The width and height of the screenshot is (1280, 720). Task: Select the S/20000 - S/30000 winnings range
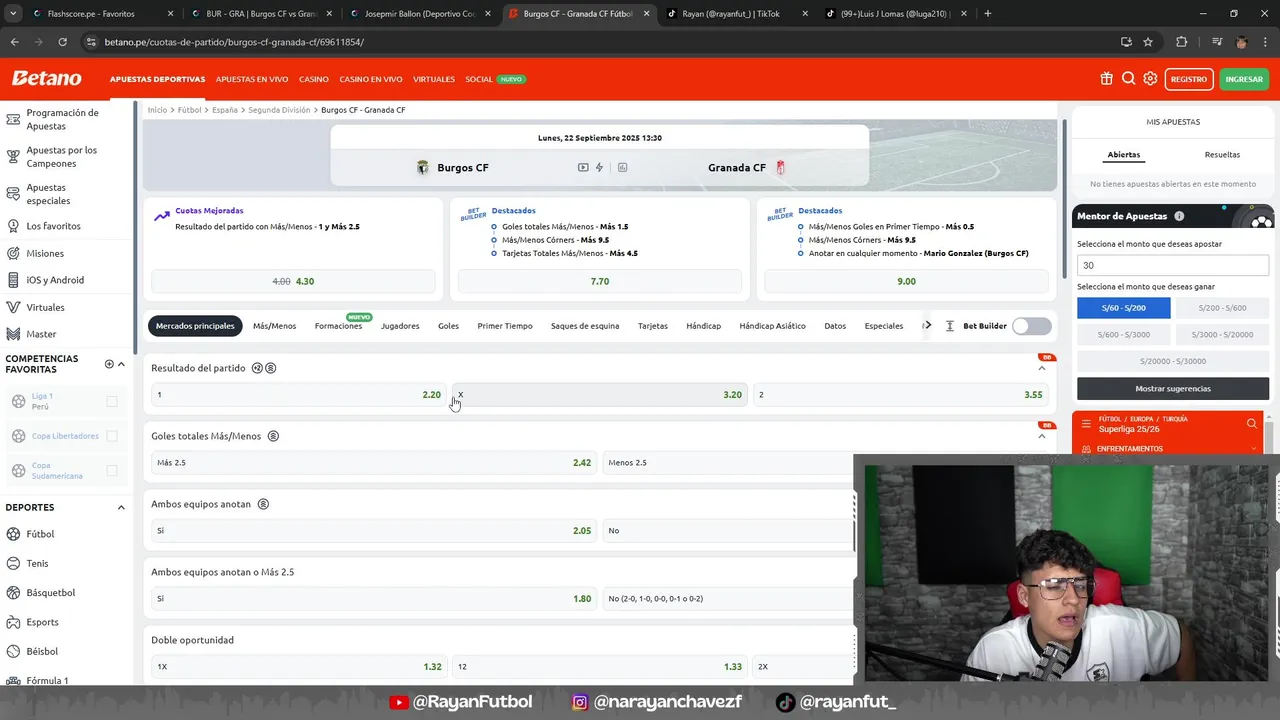(1173, 361)
